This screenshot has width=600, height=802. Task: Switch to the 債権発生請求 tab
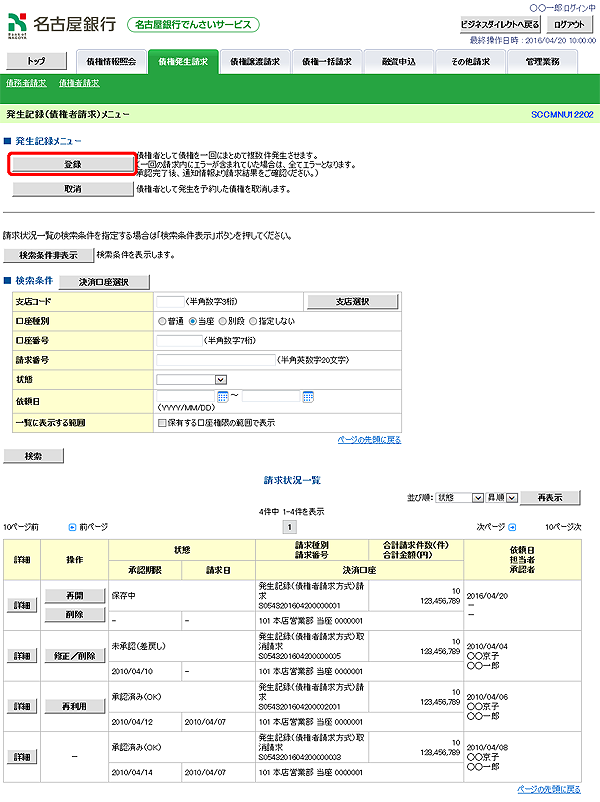click(183, 62)
